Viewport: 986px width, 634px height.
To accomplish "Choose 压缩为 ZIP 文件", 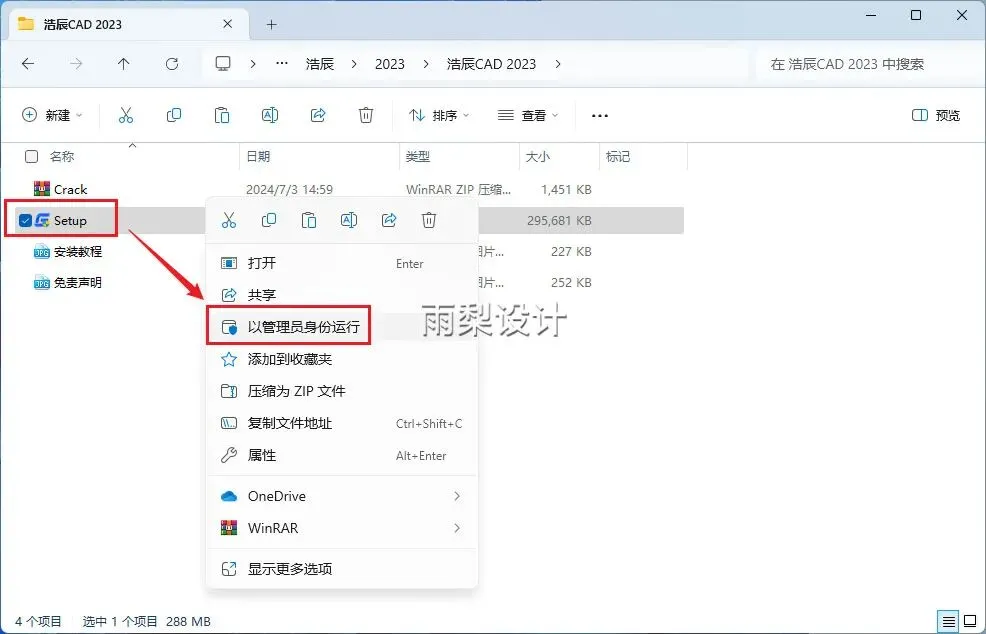I will (342, 391).
